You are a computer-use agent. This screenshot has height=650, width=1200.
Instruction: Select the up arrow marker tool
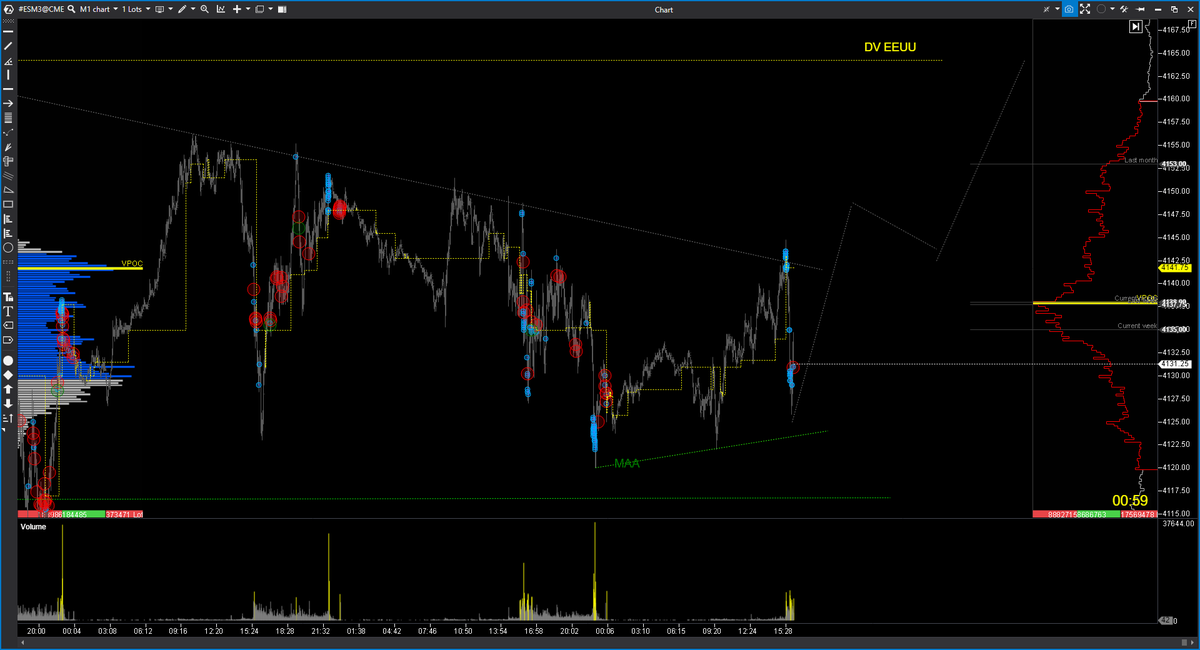[x=8, y=389]
